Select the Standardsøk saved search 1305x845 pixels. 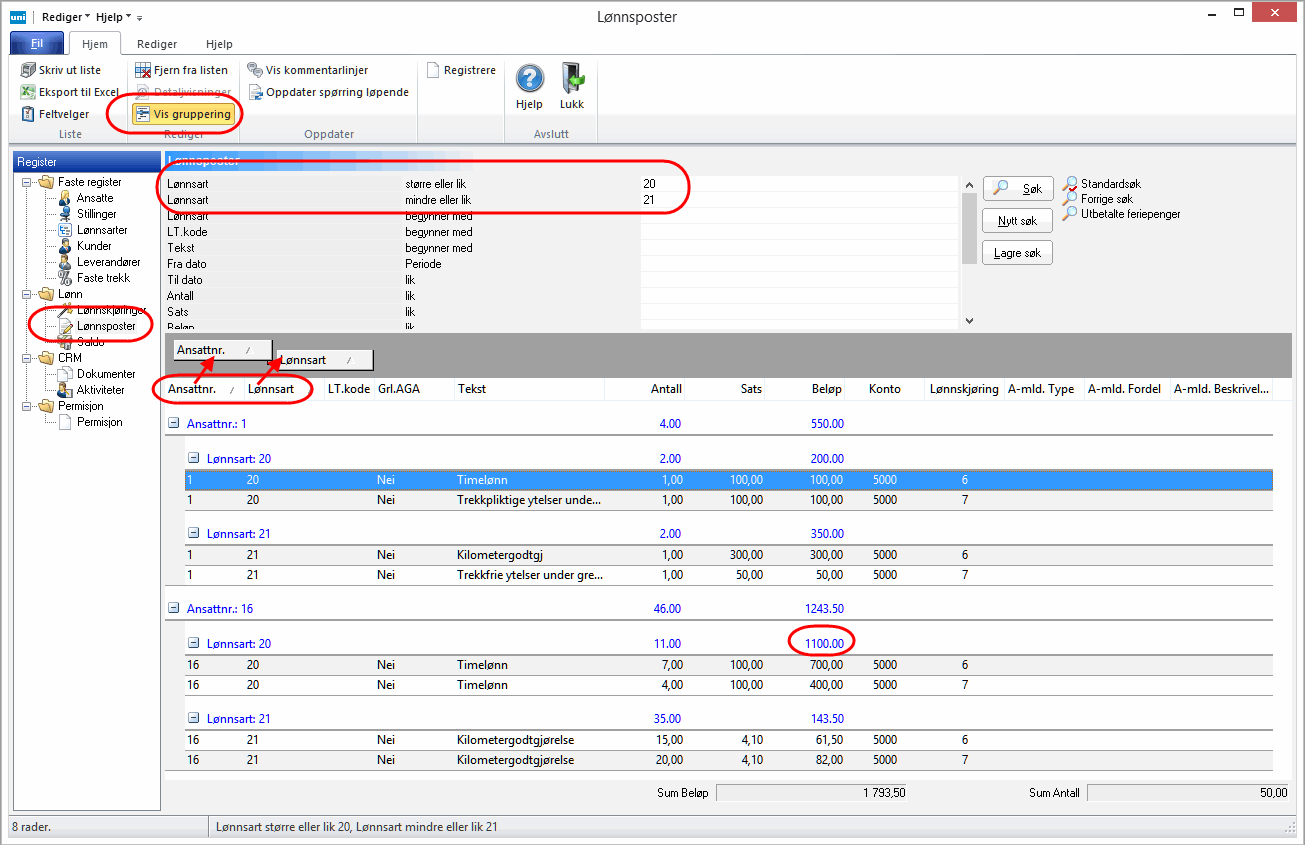(x=1110, y=184)
